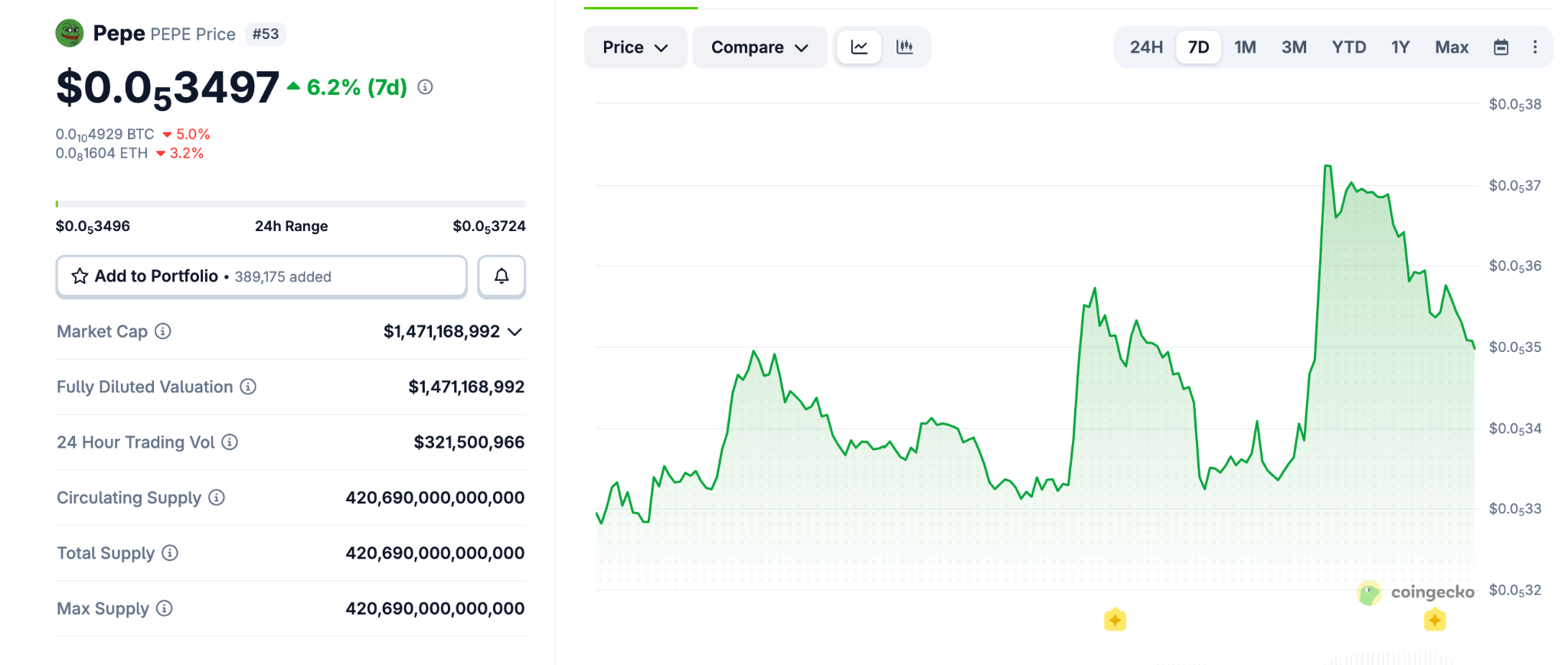Expand the Market Cap value chevron
The height and width of the screenshot is (665, 1568).
click(515, 331)
